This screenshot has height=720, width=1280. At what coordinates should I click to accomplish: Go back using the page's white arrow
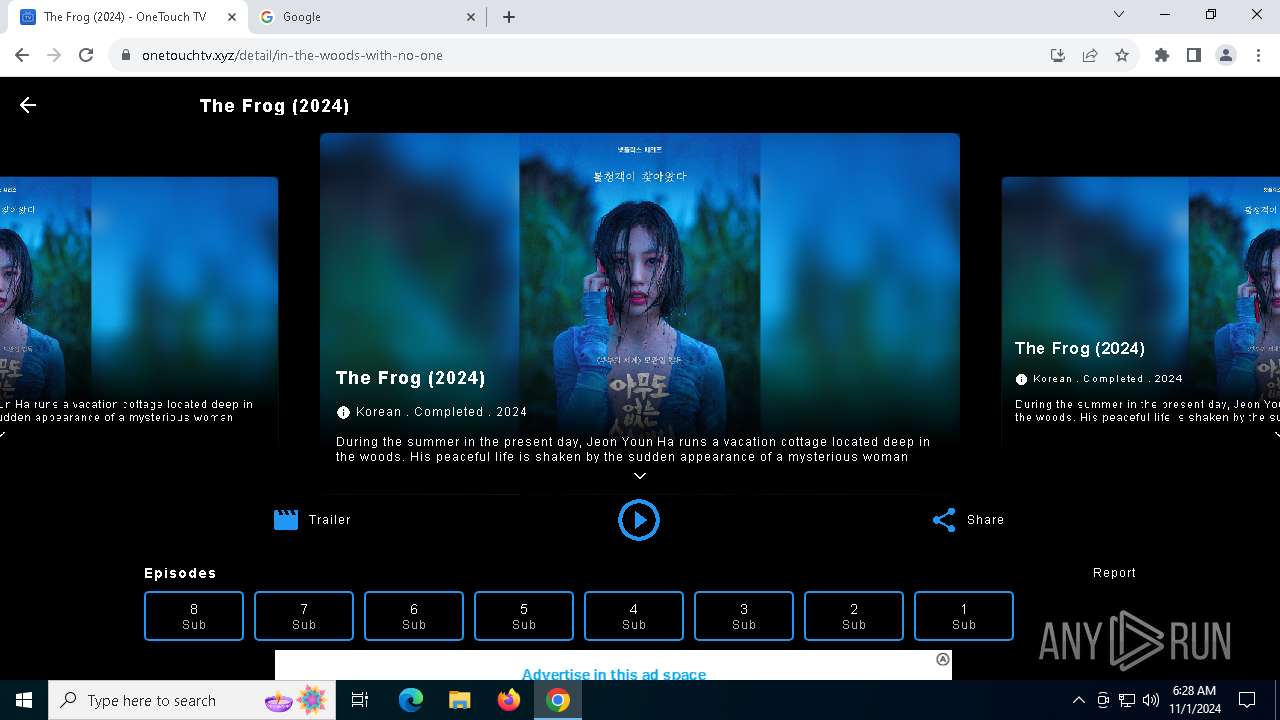(28, 105)
